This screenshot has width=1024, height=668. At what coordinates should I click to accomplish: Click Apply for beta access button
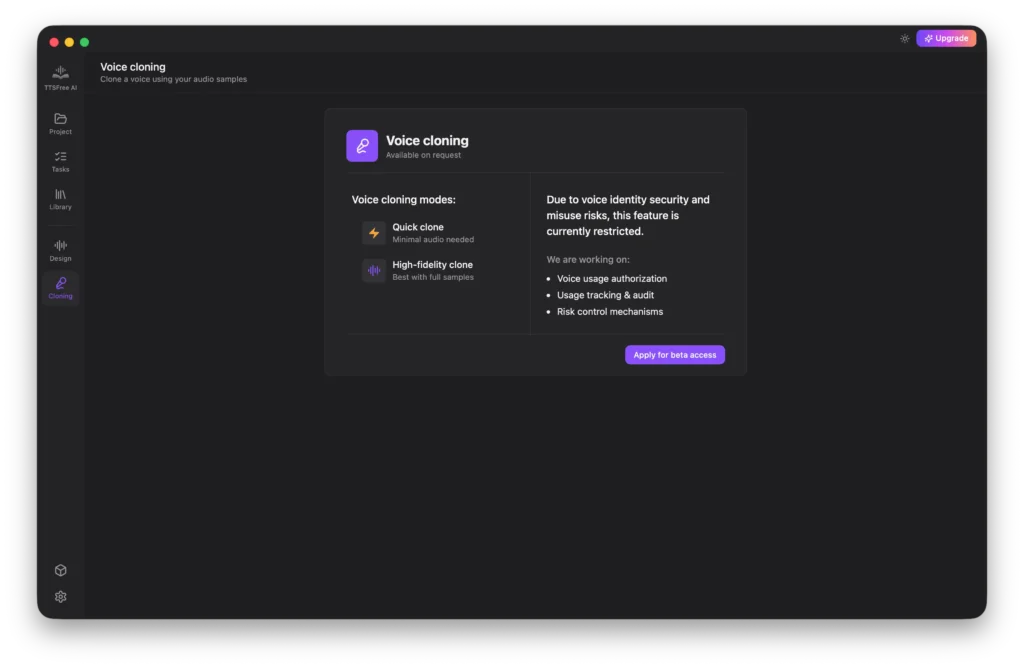tap(675, 355)
